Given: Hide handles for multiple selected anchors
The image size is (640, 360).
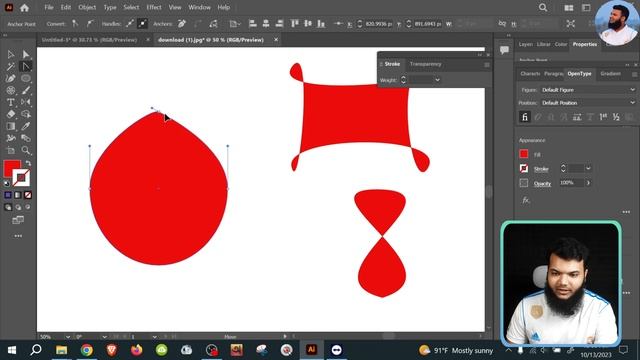Looking at the screenshot, I should pyautogui.click(x=142, y=24).
